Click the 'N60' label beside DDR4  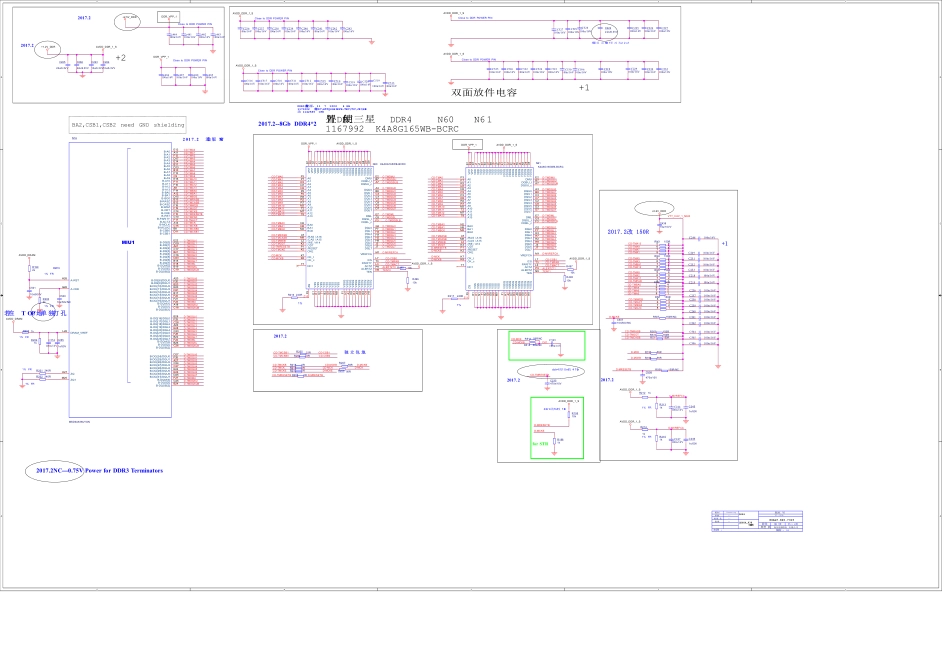pos(445,119)
